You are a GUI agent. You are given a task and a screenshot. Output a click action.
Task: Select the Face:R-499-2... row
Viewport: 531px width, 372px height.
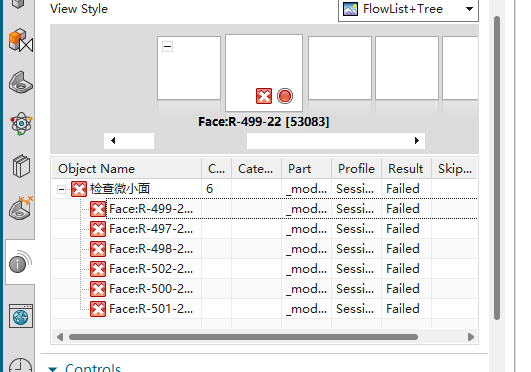(264, 209)
